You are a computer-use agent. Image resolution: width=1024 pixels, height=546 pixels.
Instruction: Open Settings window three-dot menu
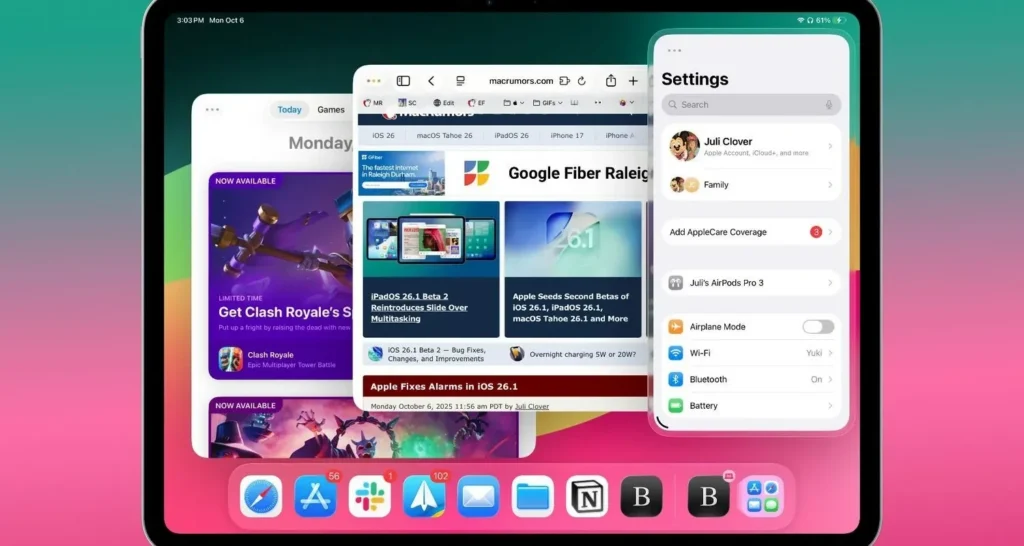click(x=675, y=50)
